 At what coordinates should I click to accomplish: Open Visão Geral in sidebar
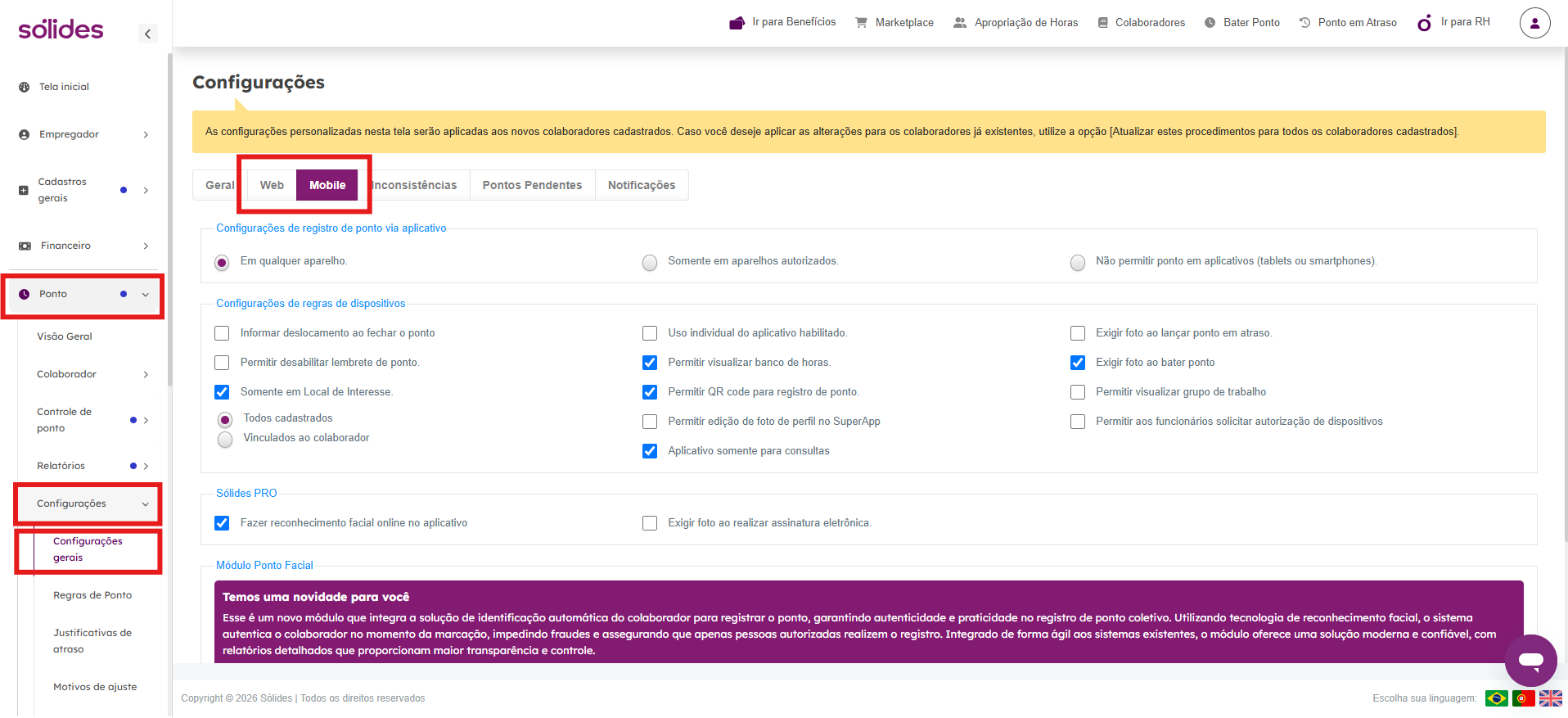65,336
